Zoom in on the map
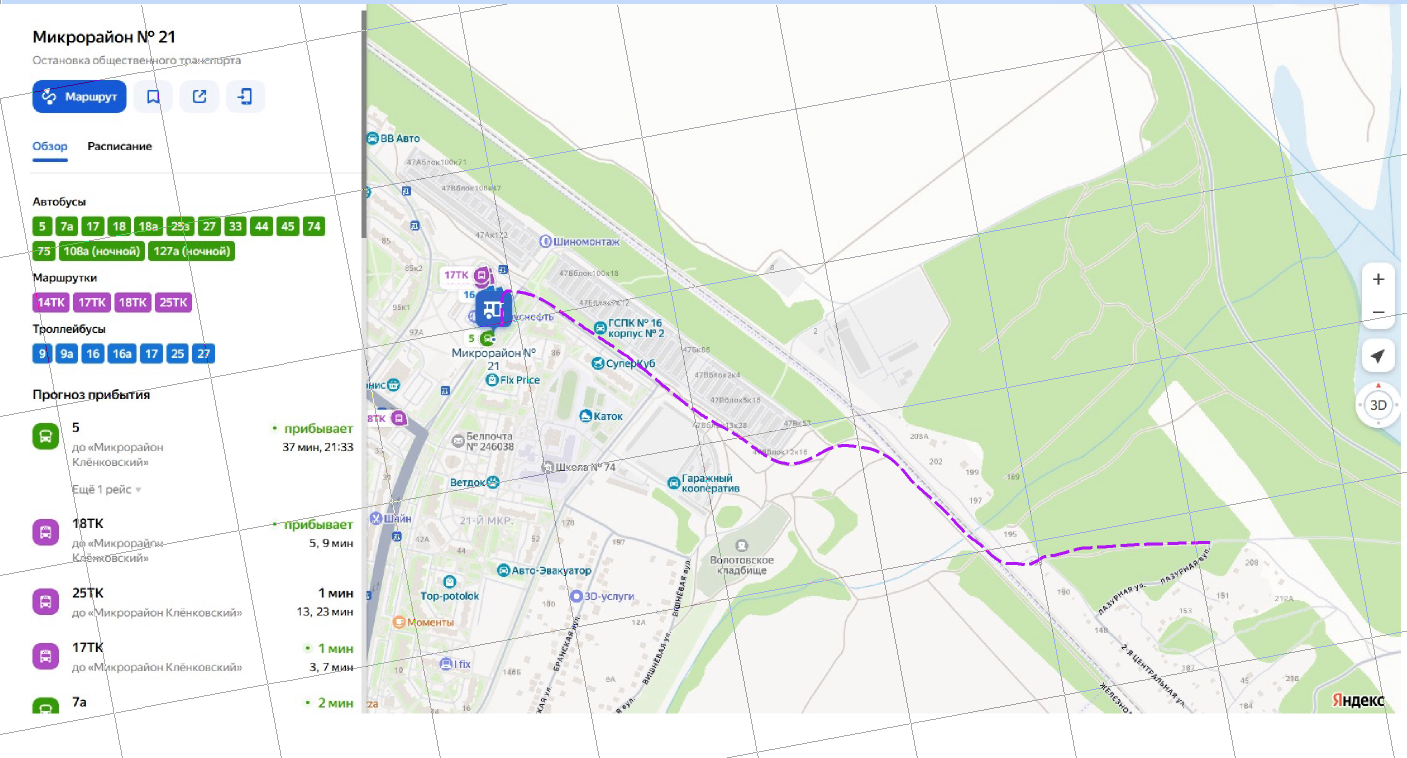Image resolution: width=1407 pixels, height=758 pixels. tap(1378, 279)
